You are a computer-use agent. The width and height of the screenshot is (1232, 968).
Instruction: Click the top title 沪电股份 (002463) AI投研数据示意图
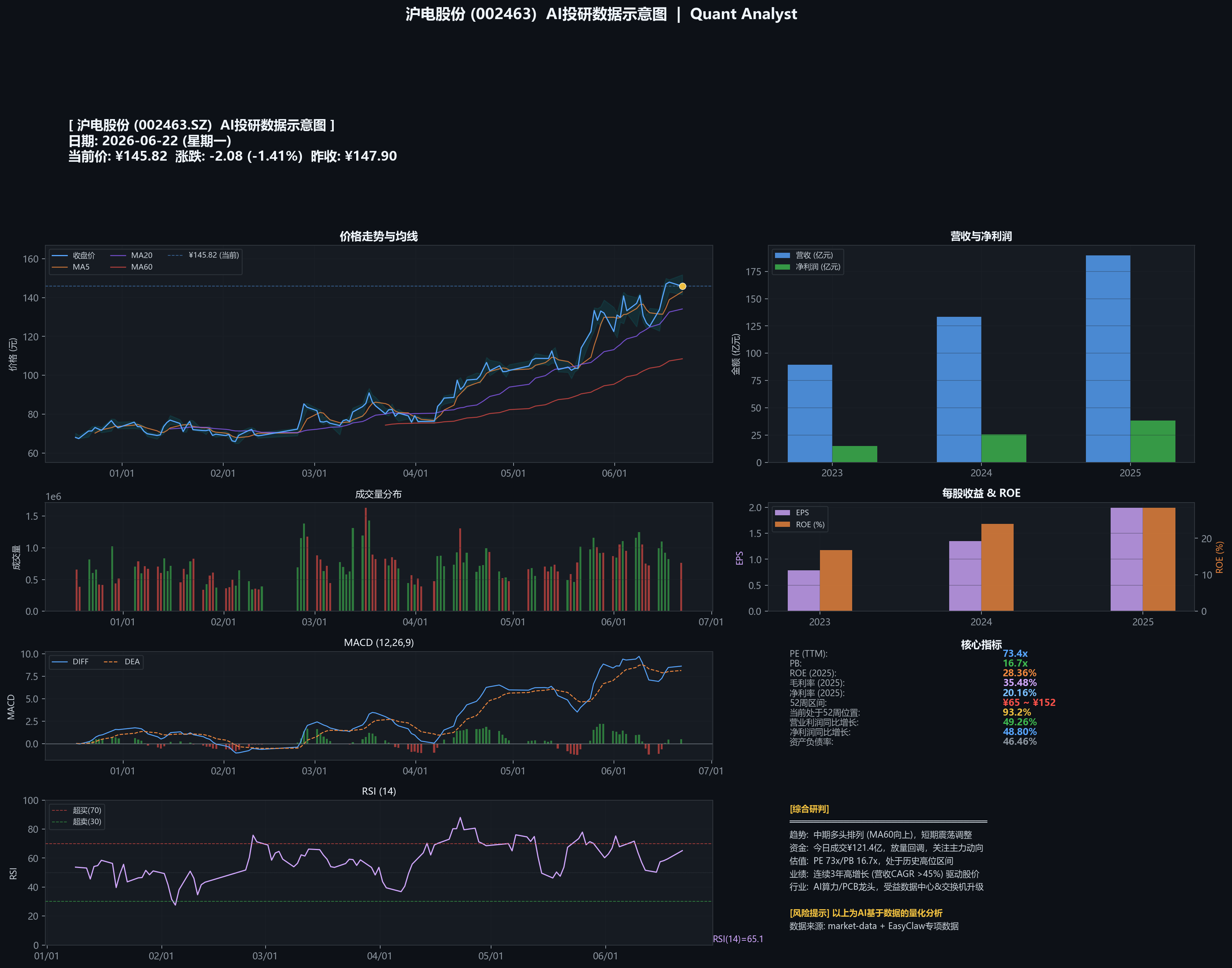click(536, 13)
